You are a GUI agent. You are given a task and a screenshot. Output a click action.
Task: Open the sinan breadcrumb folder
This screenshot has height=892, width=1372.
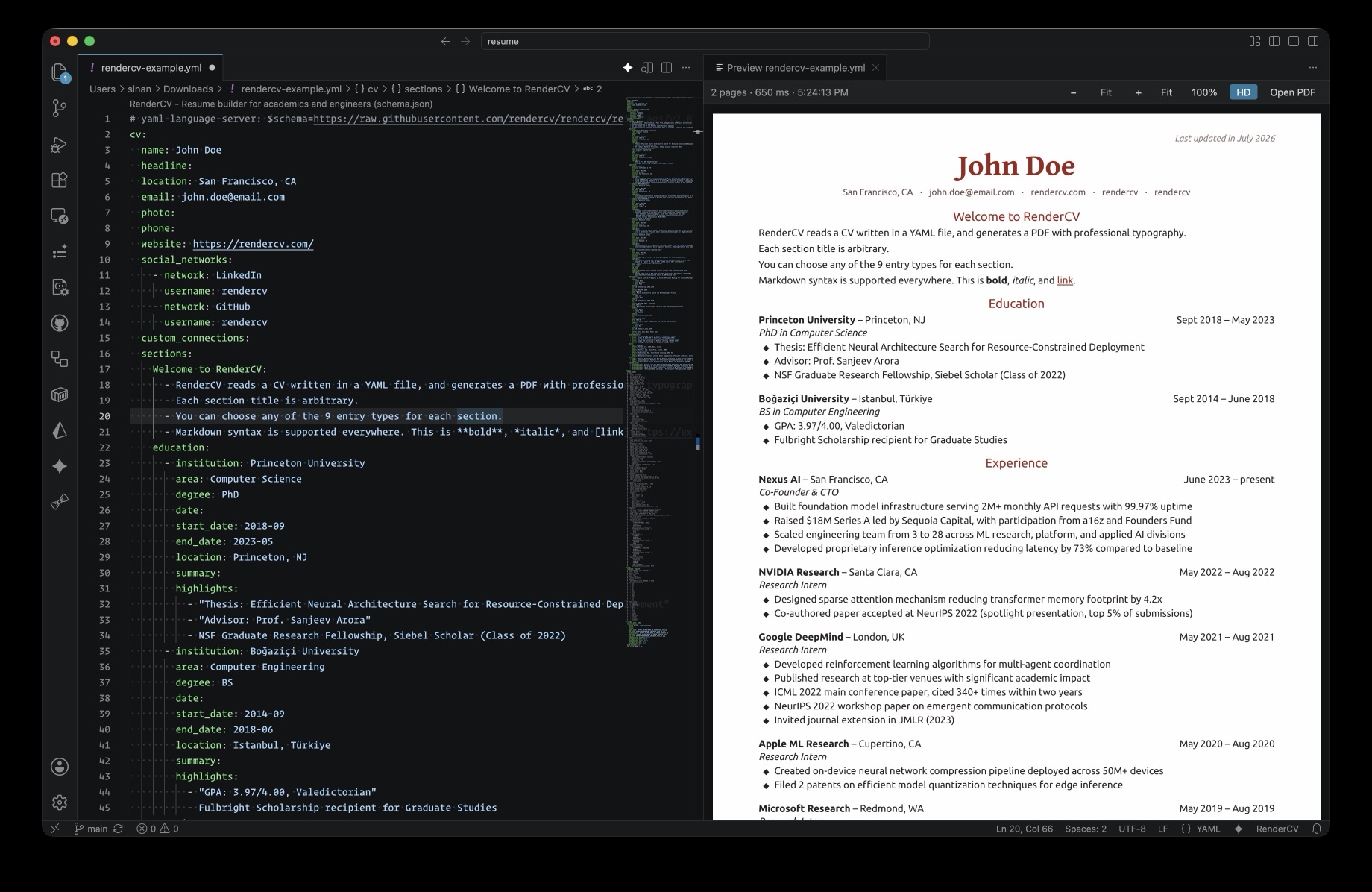[139, 89]
